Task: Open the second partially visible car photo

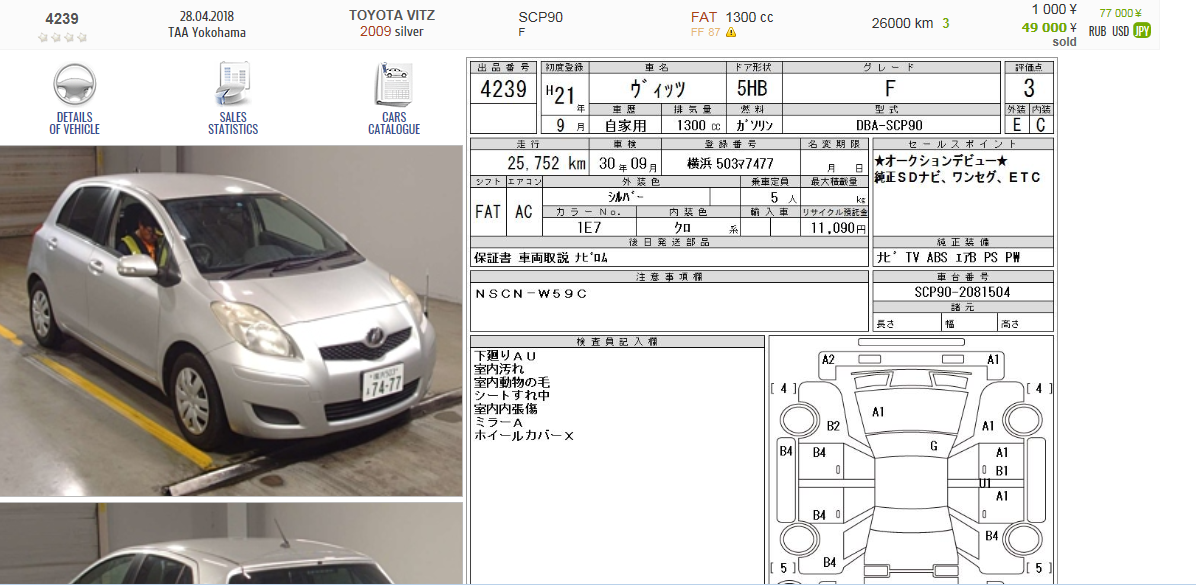Action: pos(231,543)
